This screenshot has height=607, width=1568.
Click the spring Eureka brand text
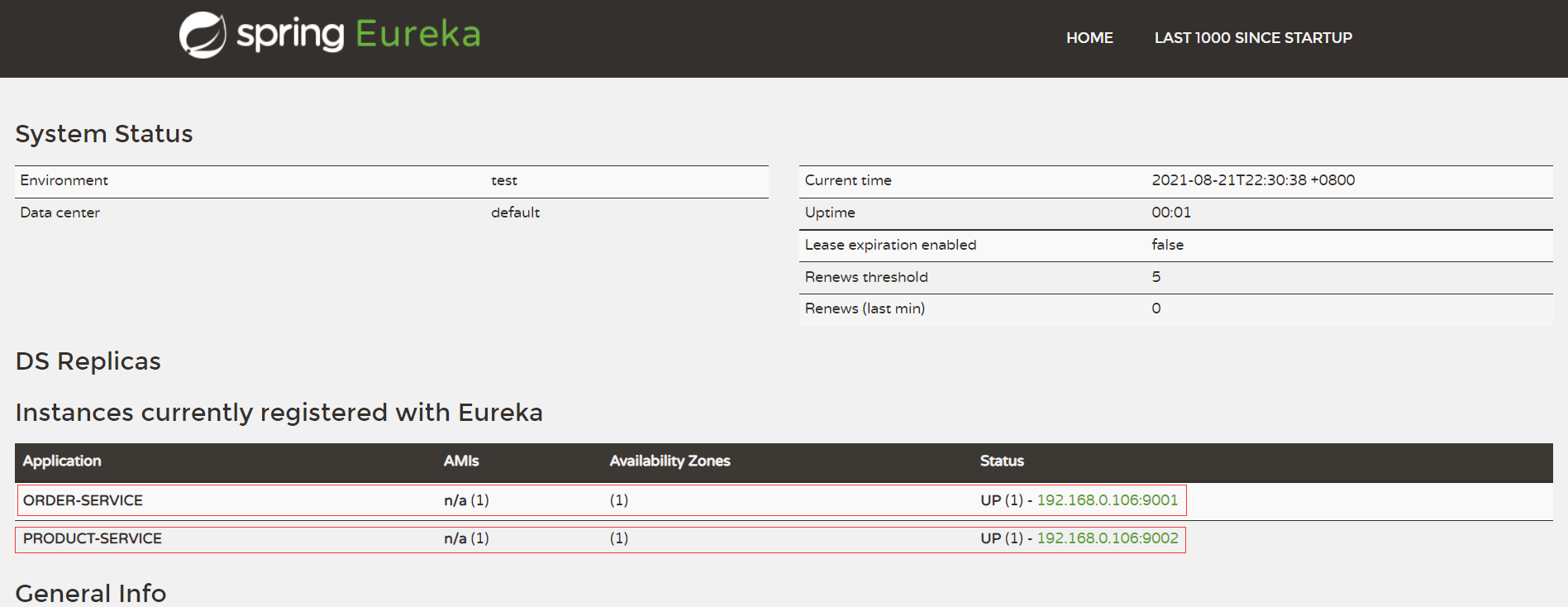359,34
